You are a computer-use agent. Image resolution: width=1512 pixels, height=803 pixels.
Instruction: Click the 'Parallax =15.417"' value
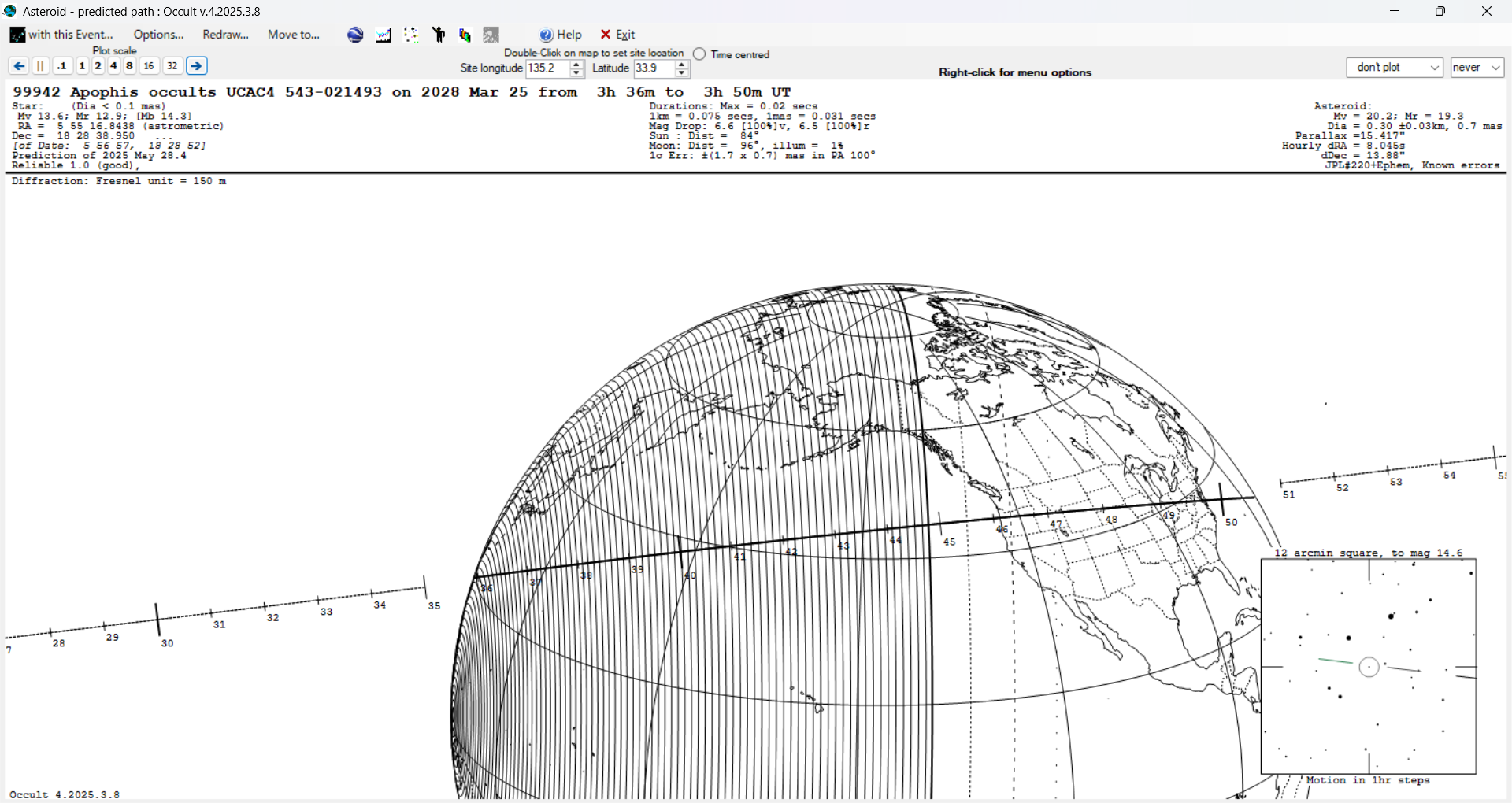coord(1350,135)
